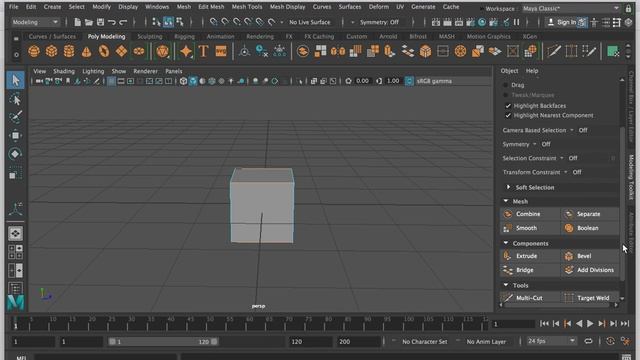Open the 24 fps frame rate dropdown
The width and height of the screenshot is (640, 360).
tap(551, 341)
